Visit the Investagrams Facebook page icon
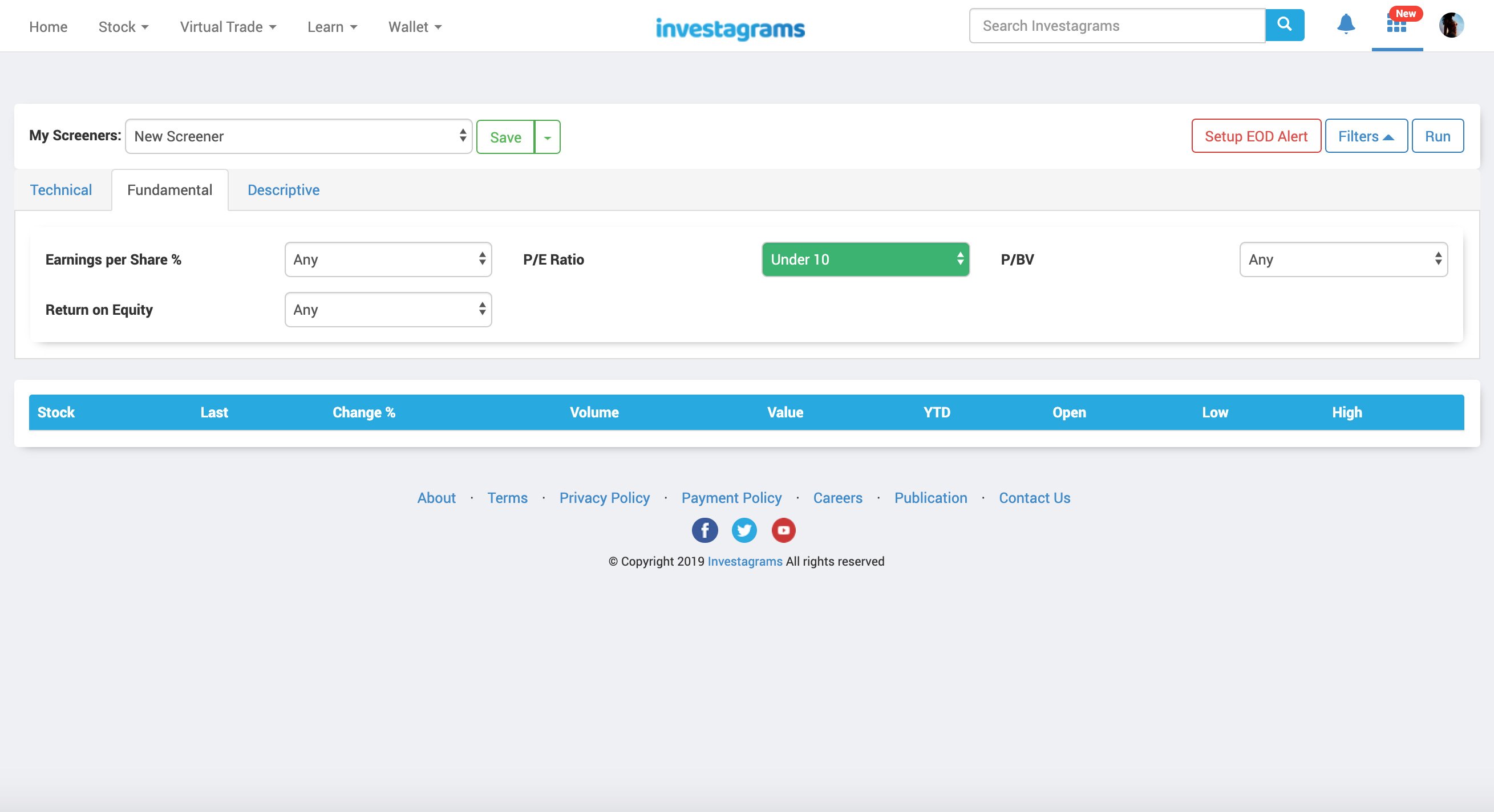The height and width of the screenshot is (812, 1494). point(705,530)
